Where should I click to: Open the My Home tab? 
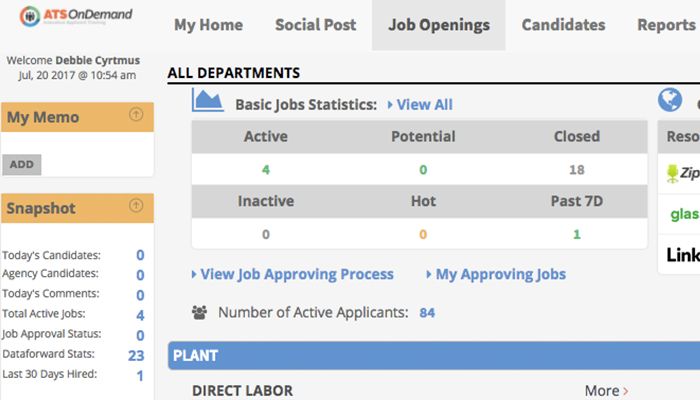click(x=208, y=25)
